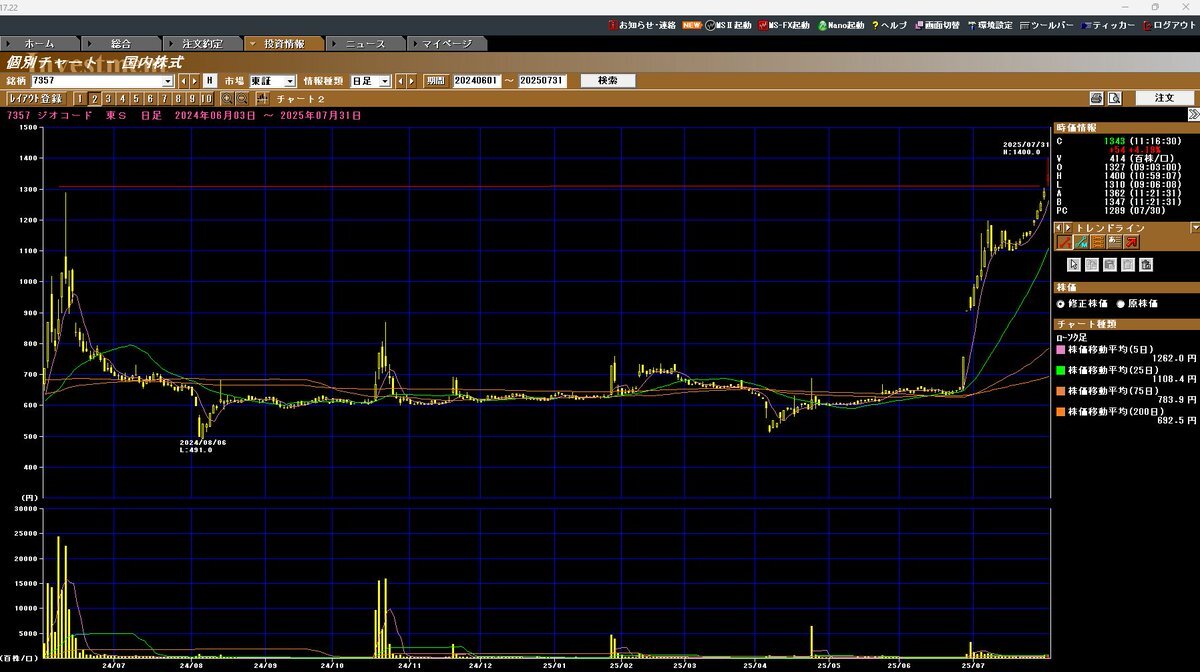Select the text annotation tool
The width and height of the screenshot is (1200, 672).
(1114, 242)
